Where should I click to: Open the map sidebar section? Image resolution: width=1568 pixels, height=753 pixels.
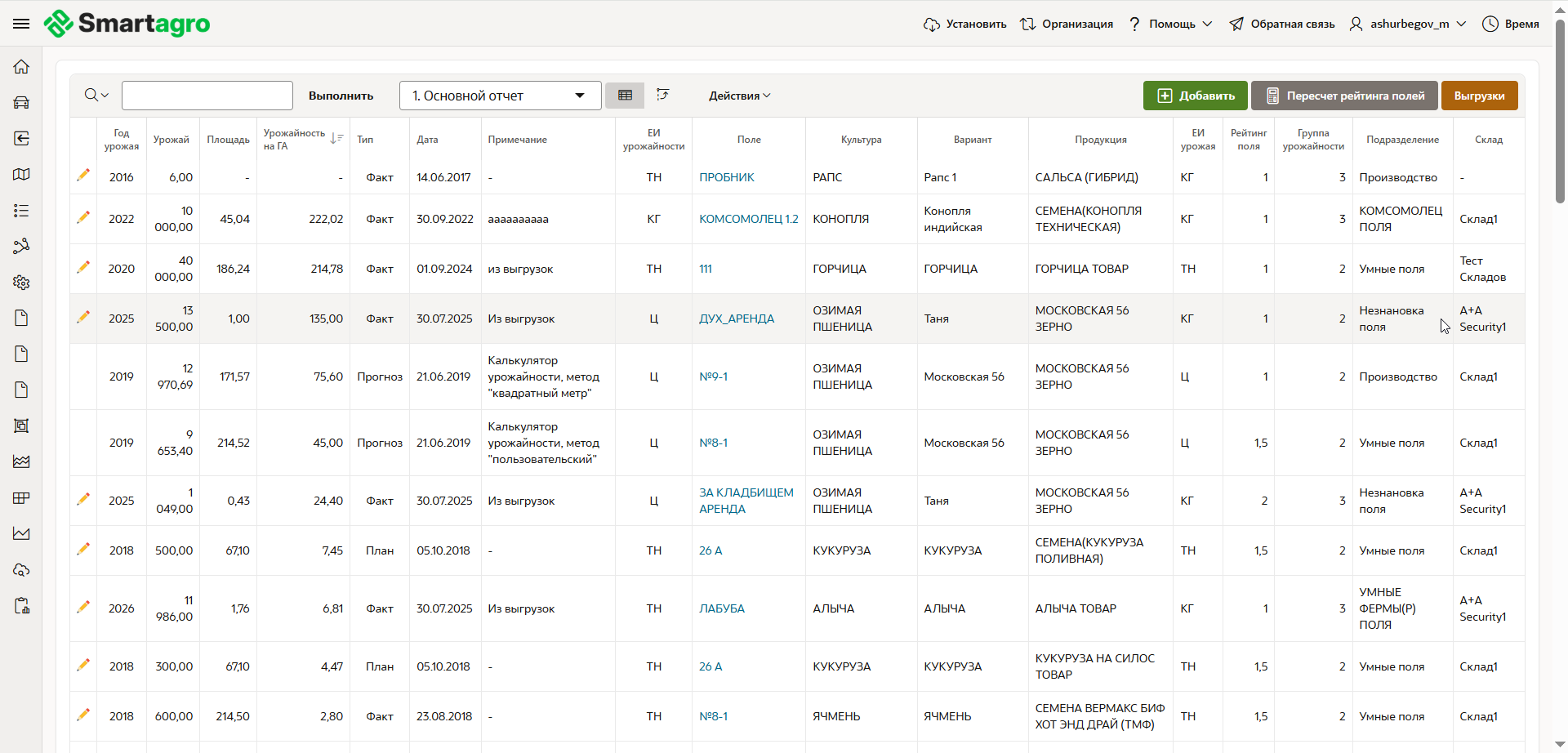click(21, 174)
